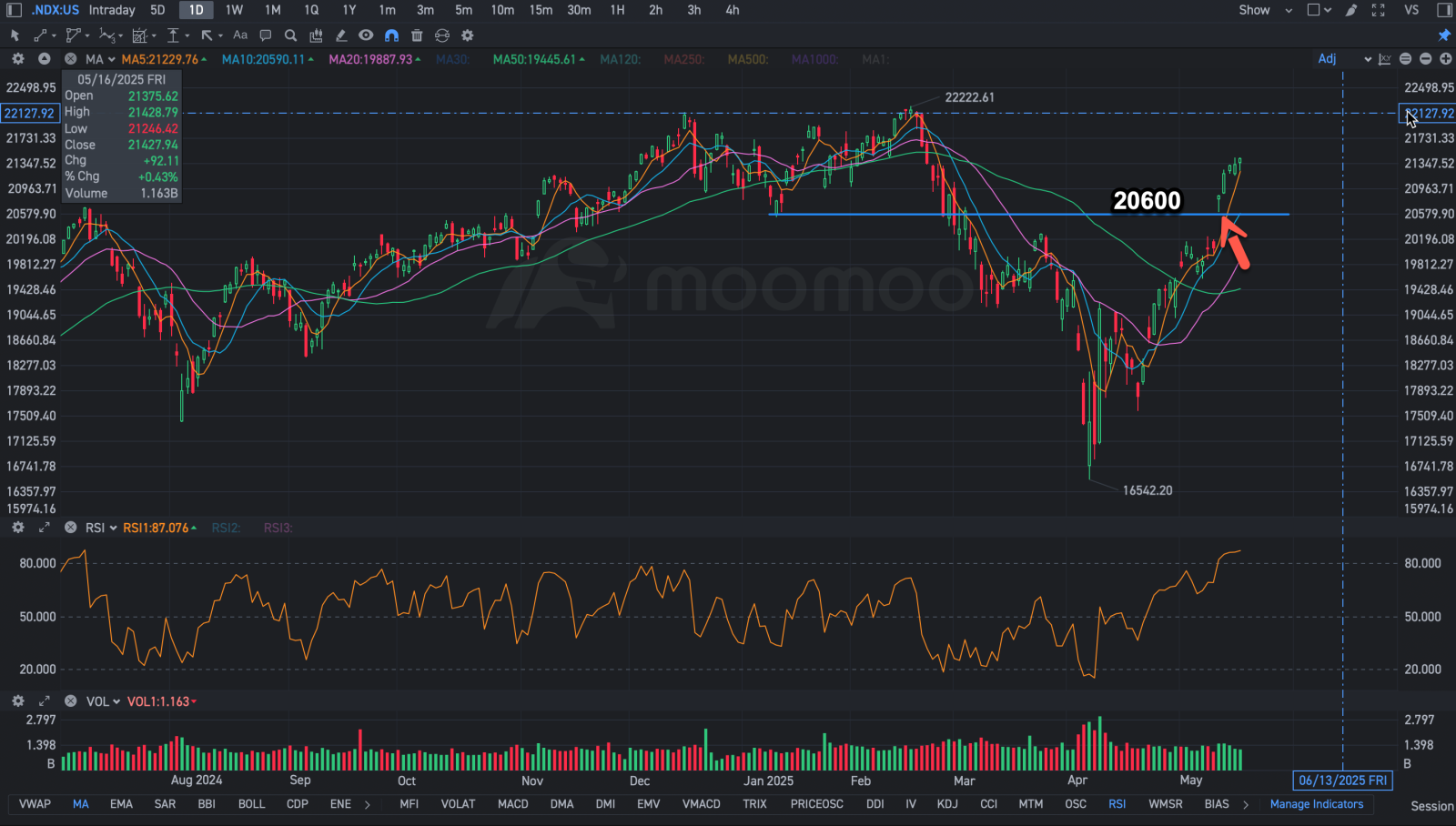Toggle the right sidebar panel

point(1444,10)
